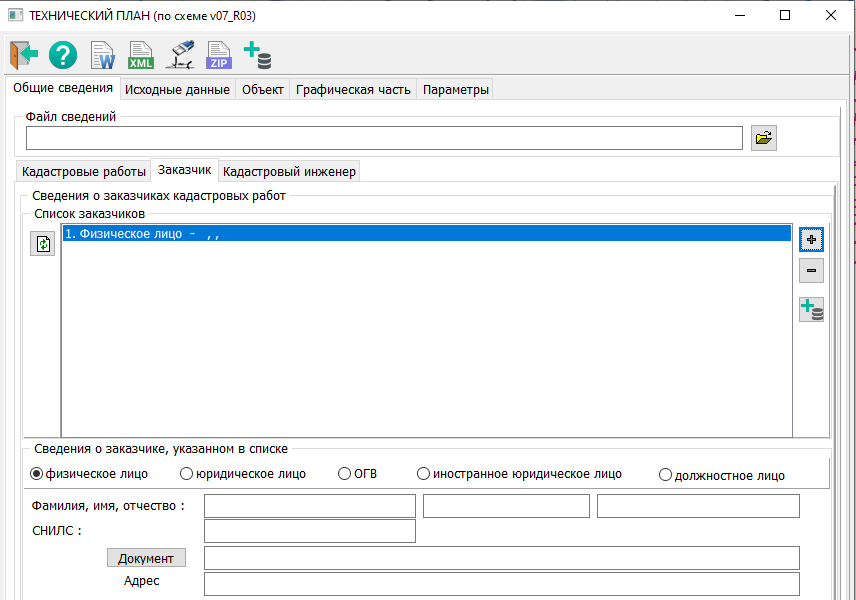Open the Кадастровый инженер tab
Viewport: 856px width, 600px height.
[x=289, y=171]
